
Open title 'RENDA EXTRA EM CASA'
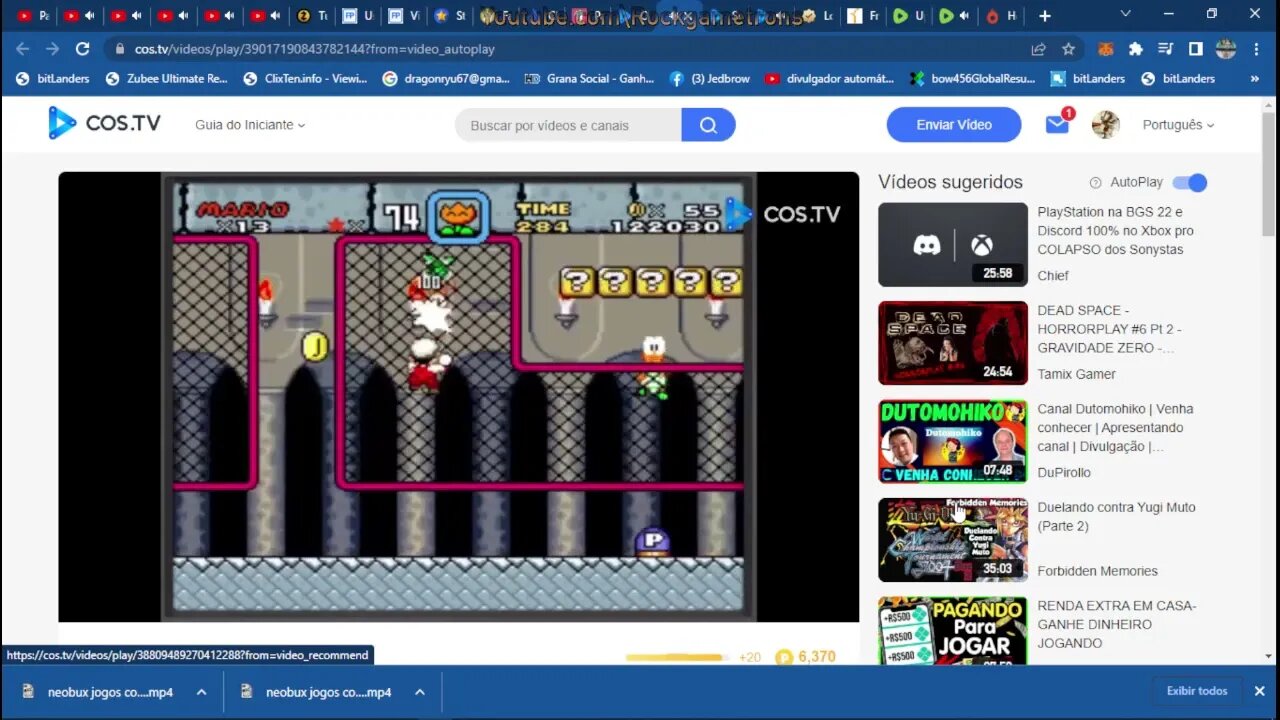point(1117,624)
